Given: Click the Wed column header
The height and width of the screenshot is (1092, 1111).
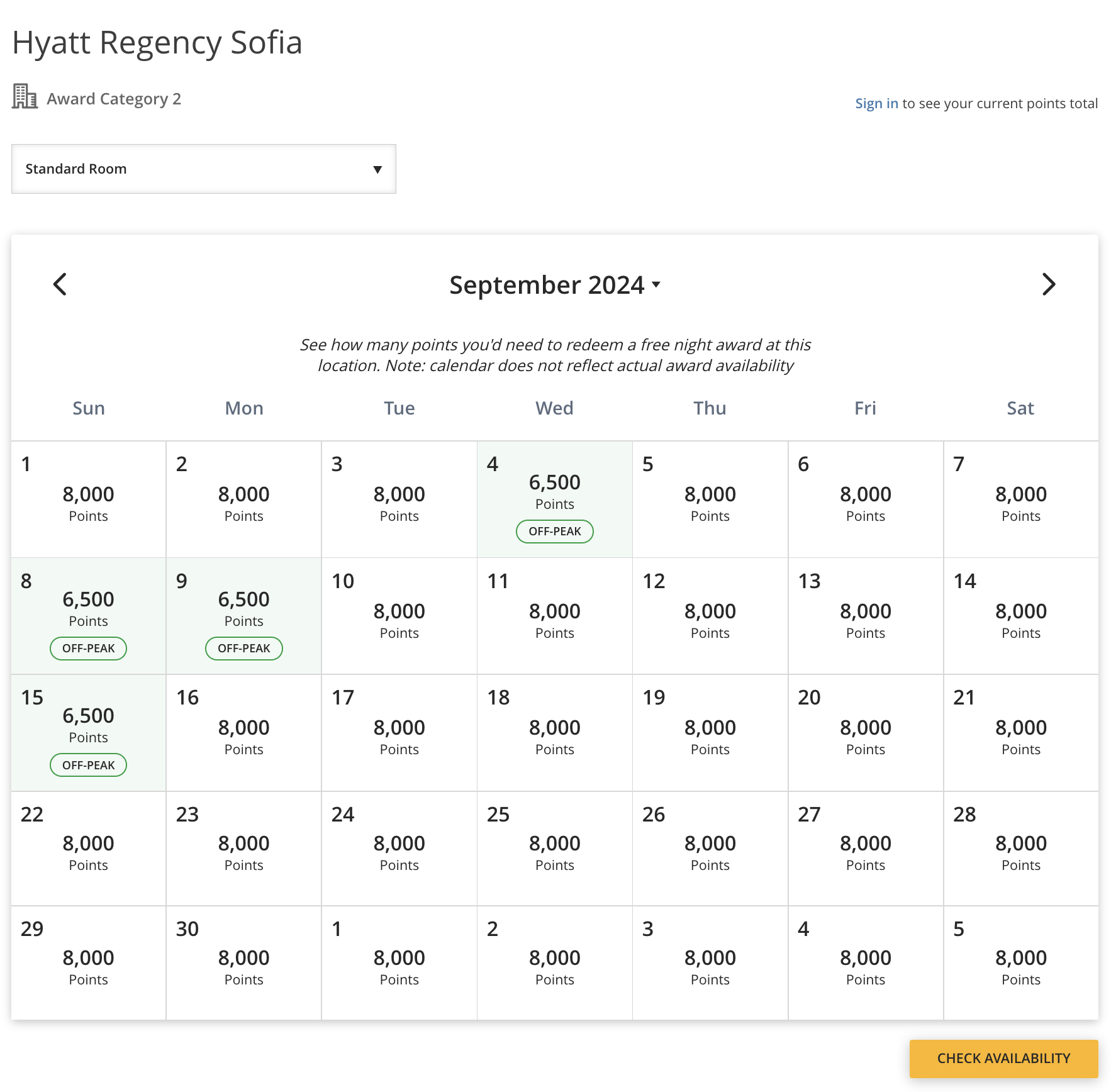Looking at the screenshot, I should pos(555,408).
